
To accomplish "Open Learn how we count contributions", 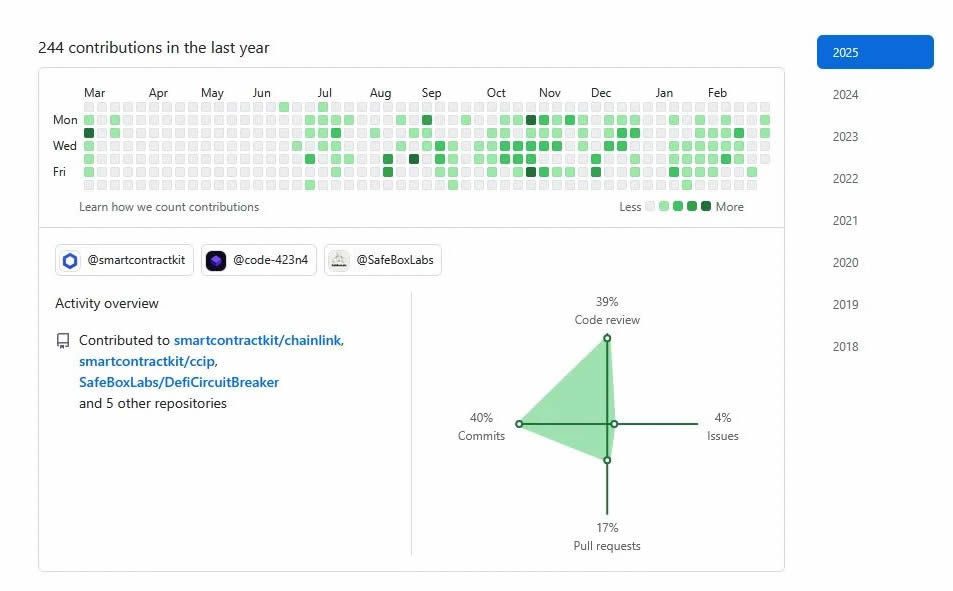I will tap(169, 207).
